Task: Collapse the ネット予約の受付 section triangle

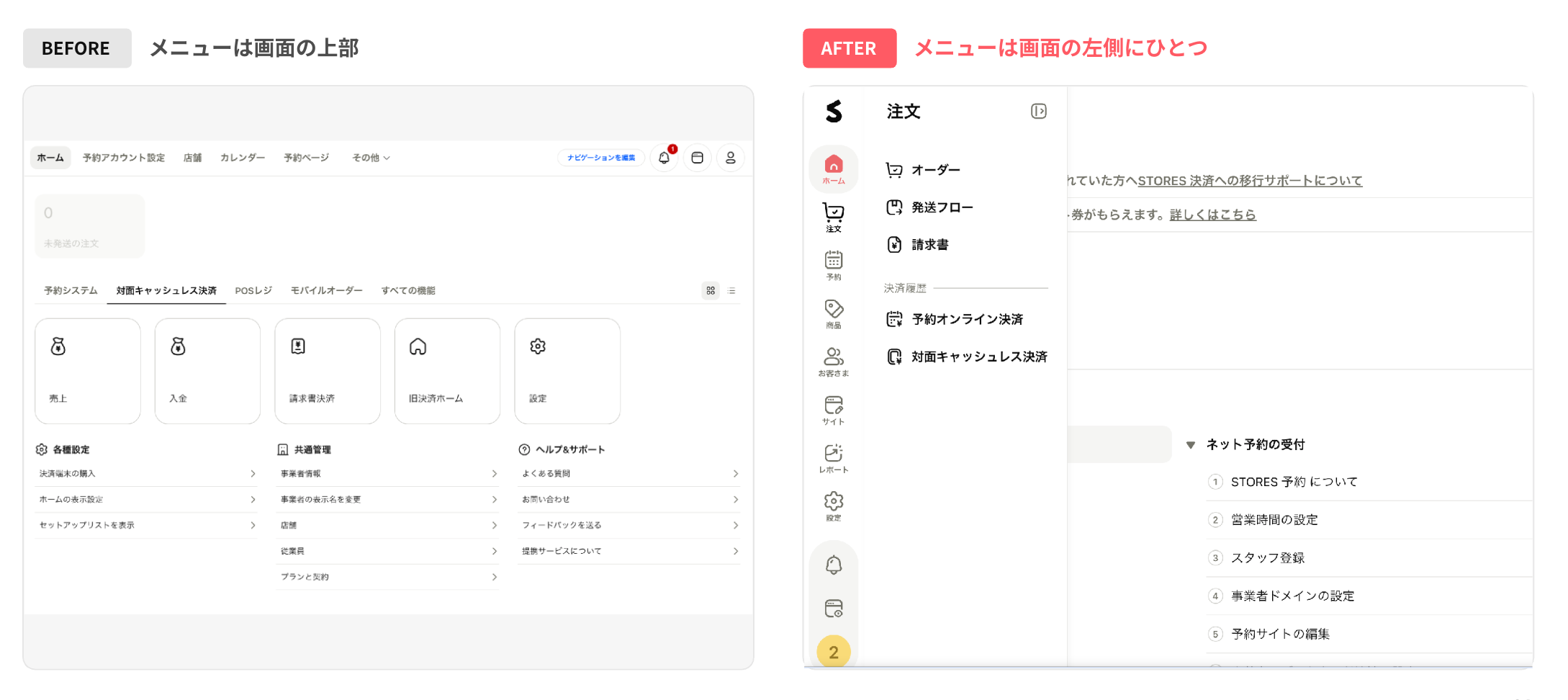Action: 1191,445
